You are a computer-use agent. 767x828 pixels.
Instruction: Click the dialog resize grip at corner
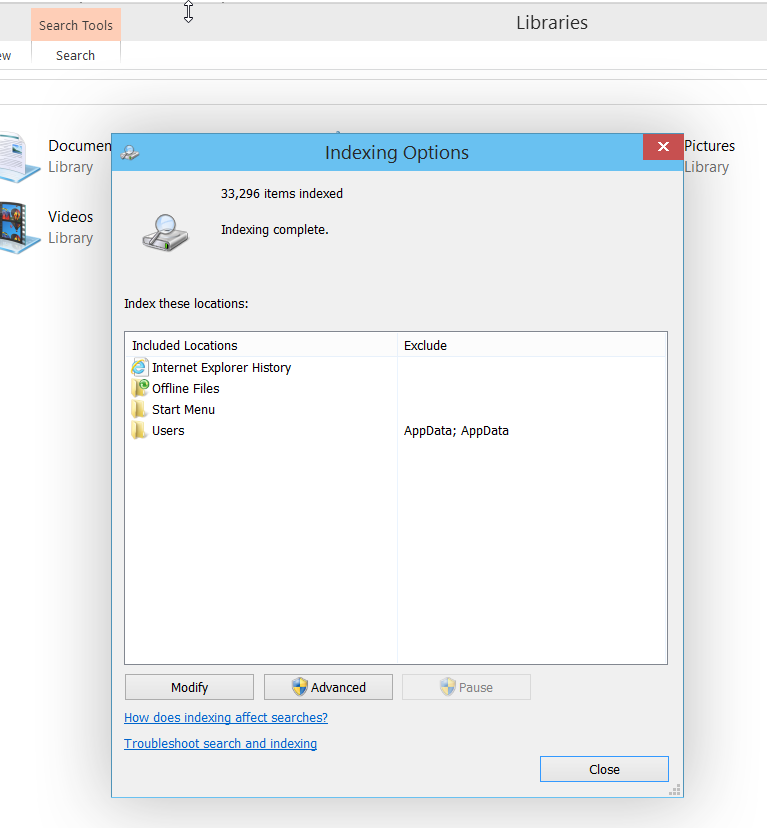[x=675, y=790]
